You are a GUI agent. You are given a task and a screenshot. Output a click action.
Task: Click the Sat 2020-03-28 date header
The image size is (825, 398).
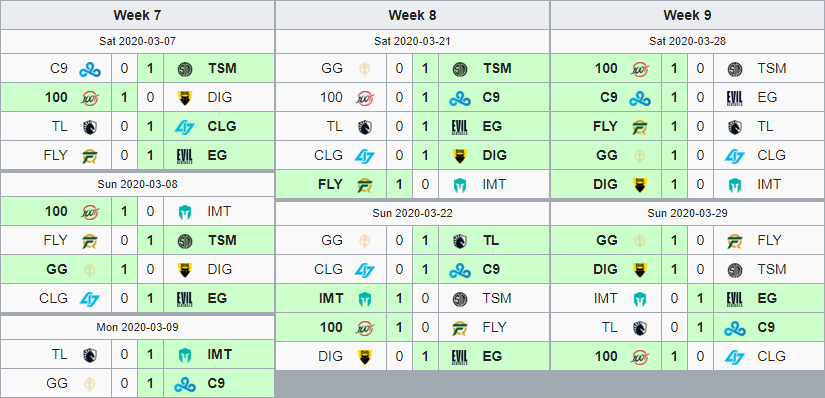point(688,41)
